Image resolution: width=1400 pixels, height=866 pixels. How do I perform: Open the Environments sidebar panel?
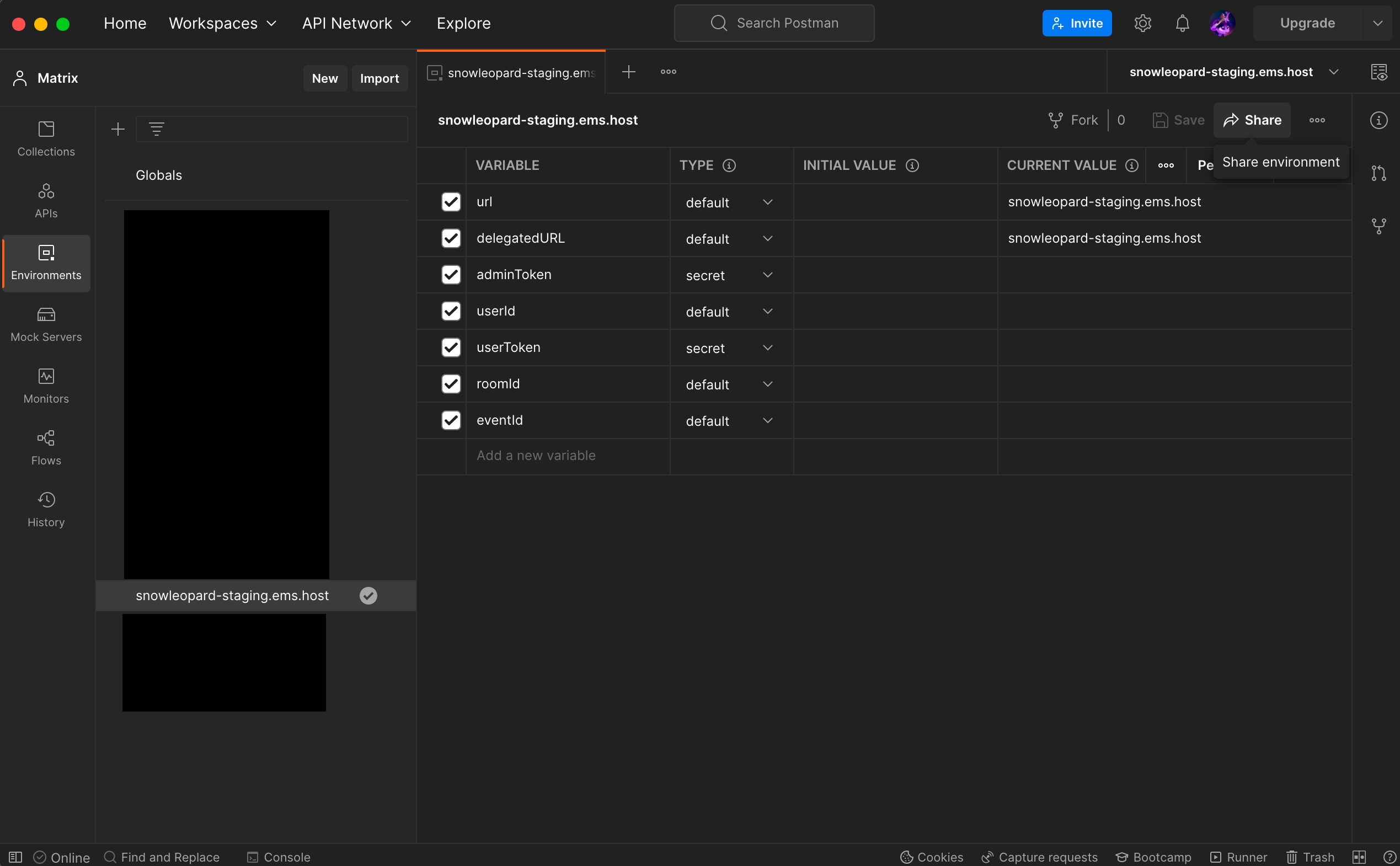coord(46,263)
